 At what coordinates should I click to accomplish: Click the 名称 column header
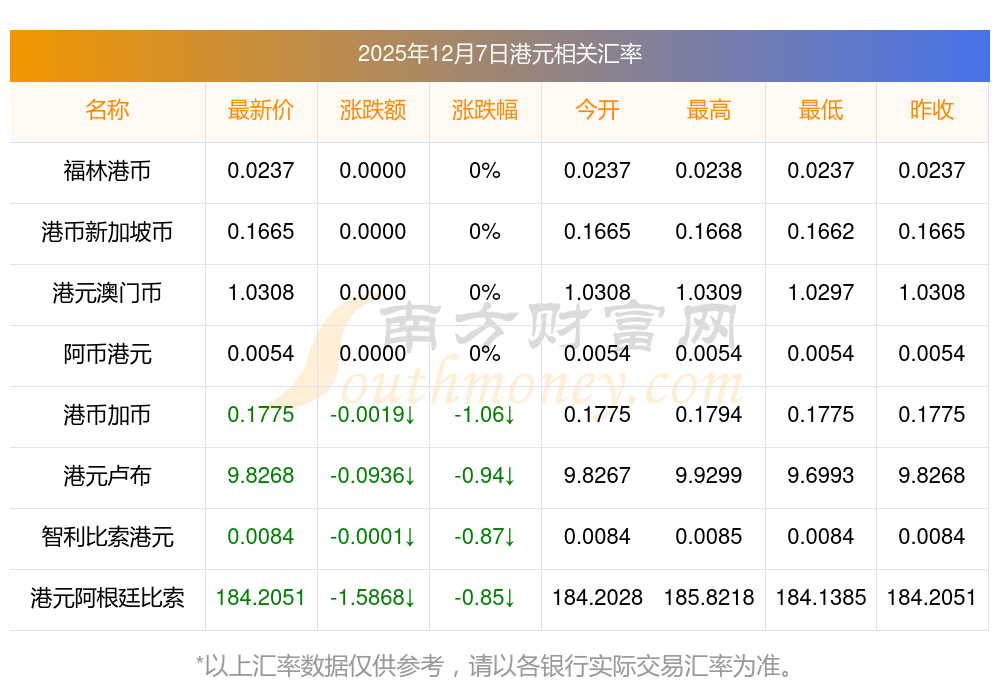(x=107, y=110)
